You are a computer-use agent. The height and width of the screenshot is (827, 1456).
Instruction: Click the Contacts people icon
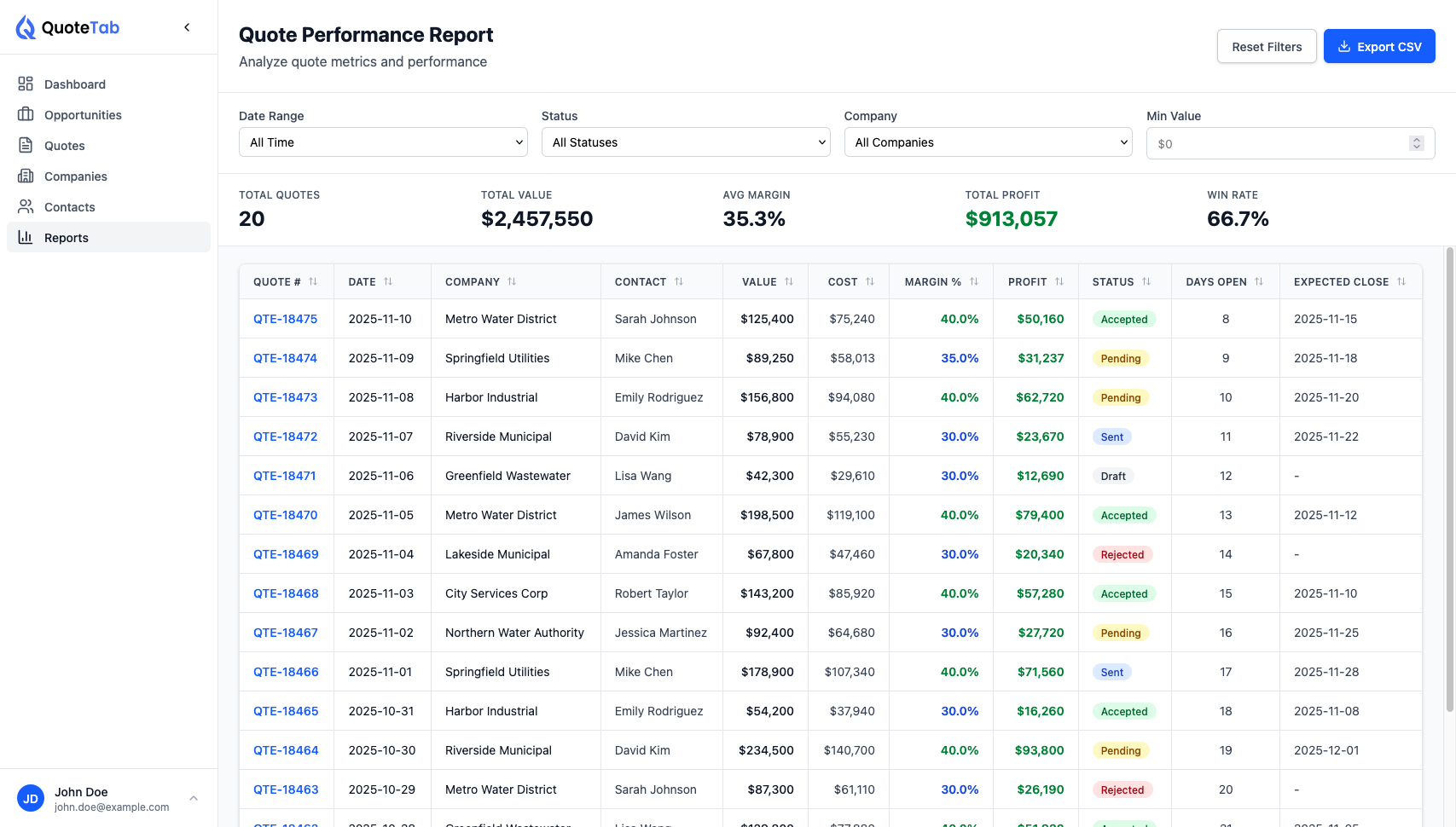pyautogui.click(x=26, y=206)
